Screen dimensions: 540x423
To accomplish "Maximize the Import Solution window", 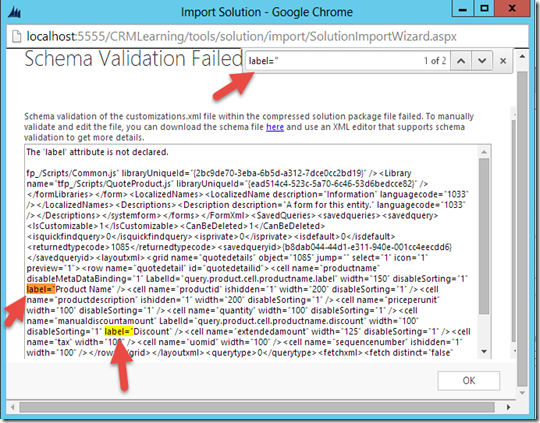I will coord(484,8).
